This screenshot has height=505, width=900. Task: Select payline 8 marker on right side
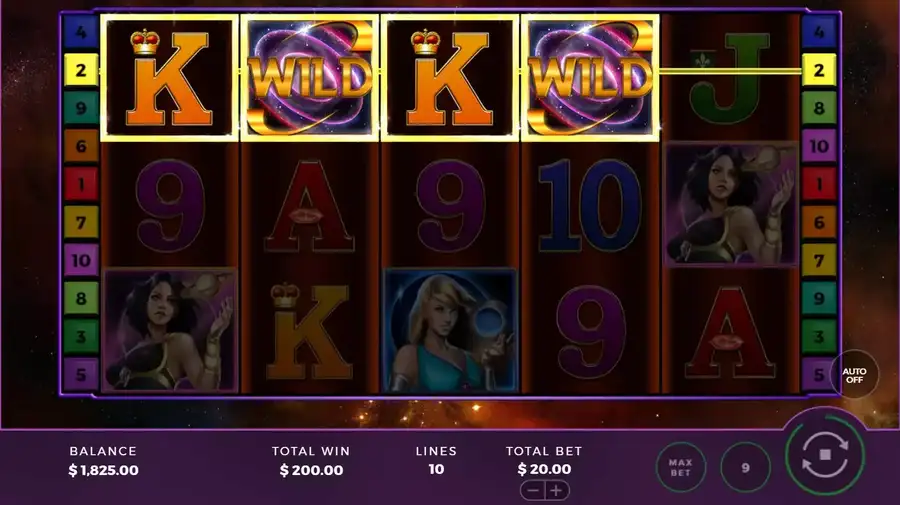point(818,108)
